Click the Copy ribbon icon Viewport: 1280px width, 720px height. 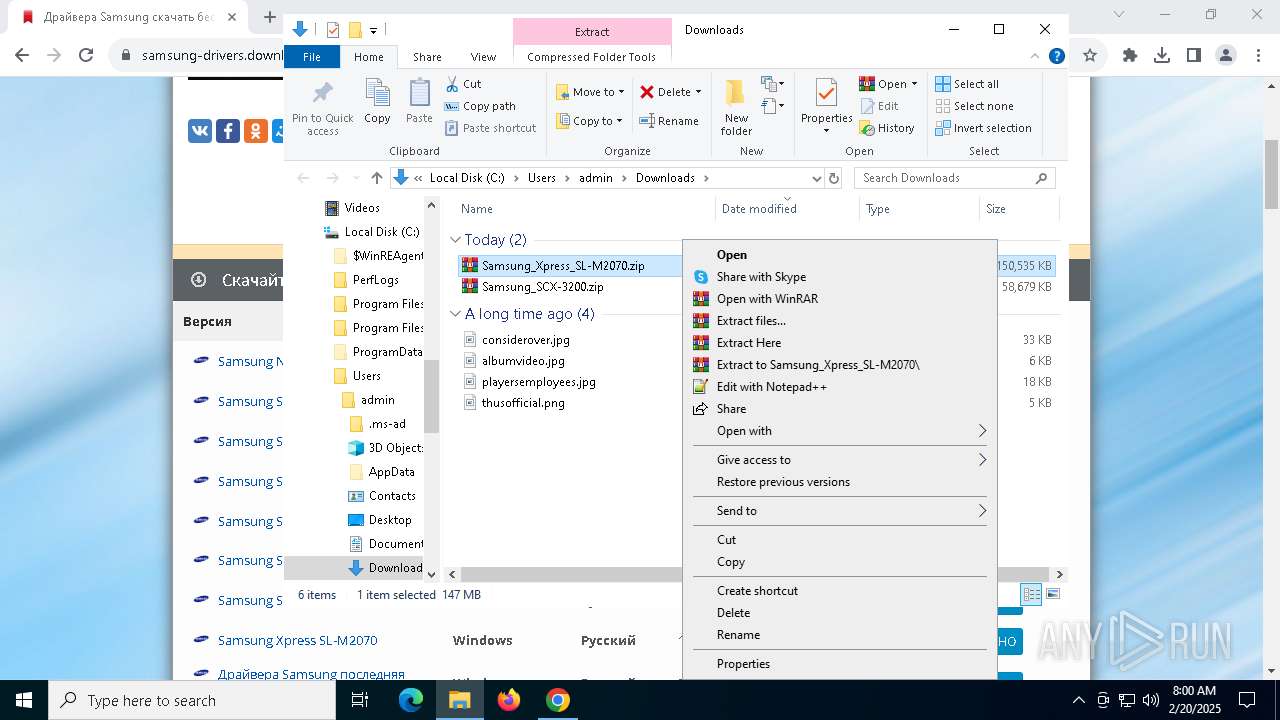(x=377, y=94)
